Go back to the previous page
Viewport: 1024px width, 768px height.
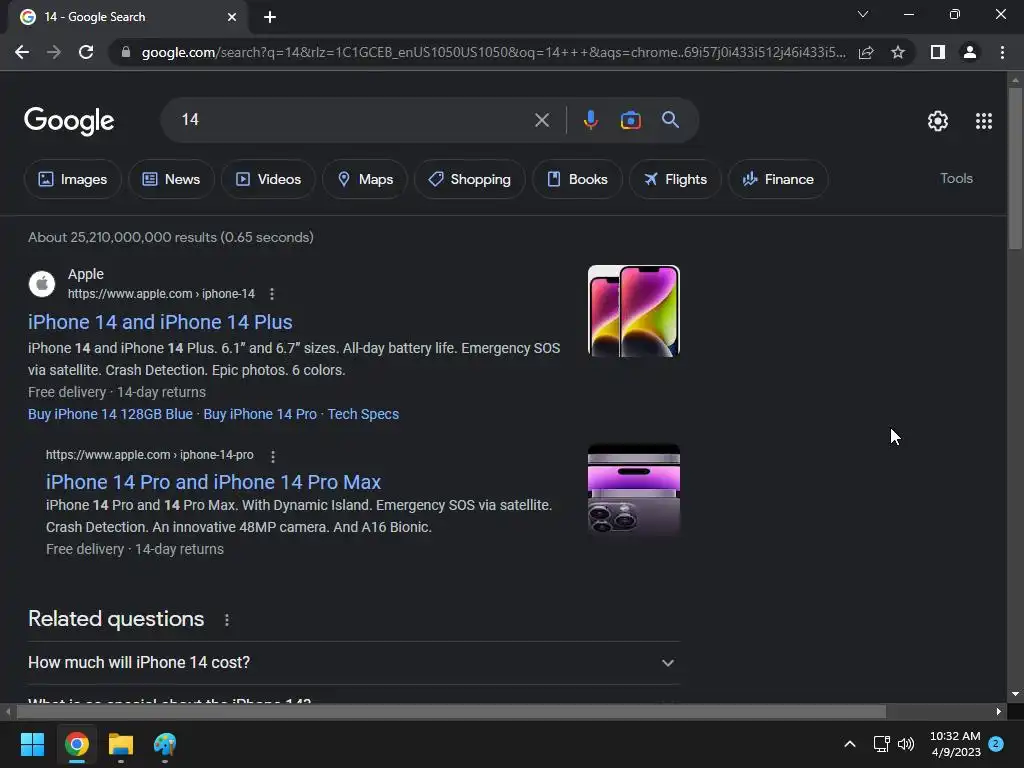22,52
